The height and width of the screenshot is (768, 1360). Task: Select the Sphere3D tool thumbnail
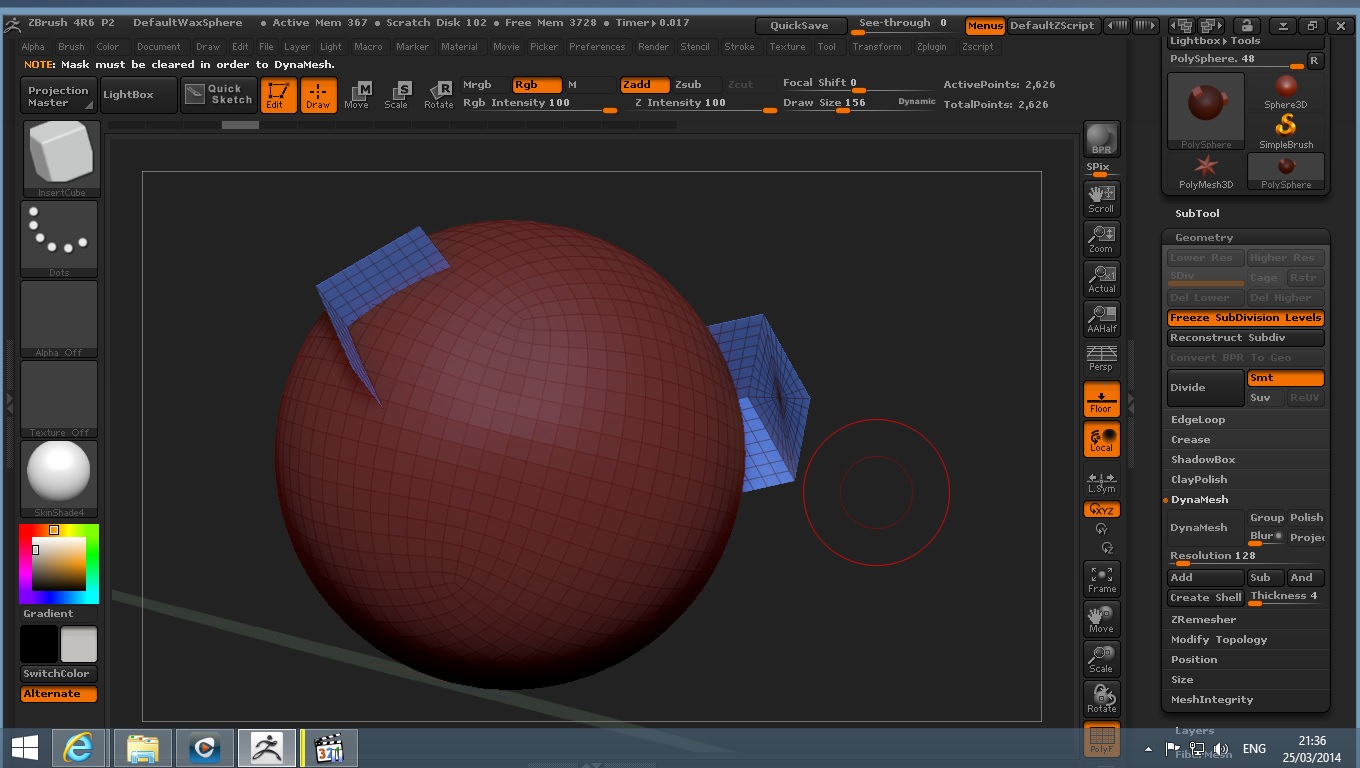point(1285,92)
